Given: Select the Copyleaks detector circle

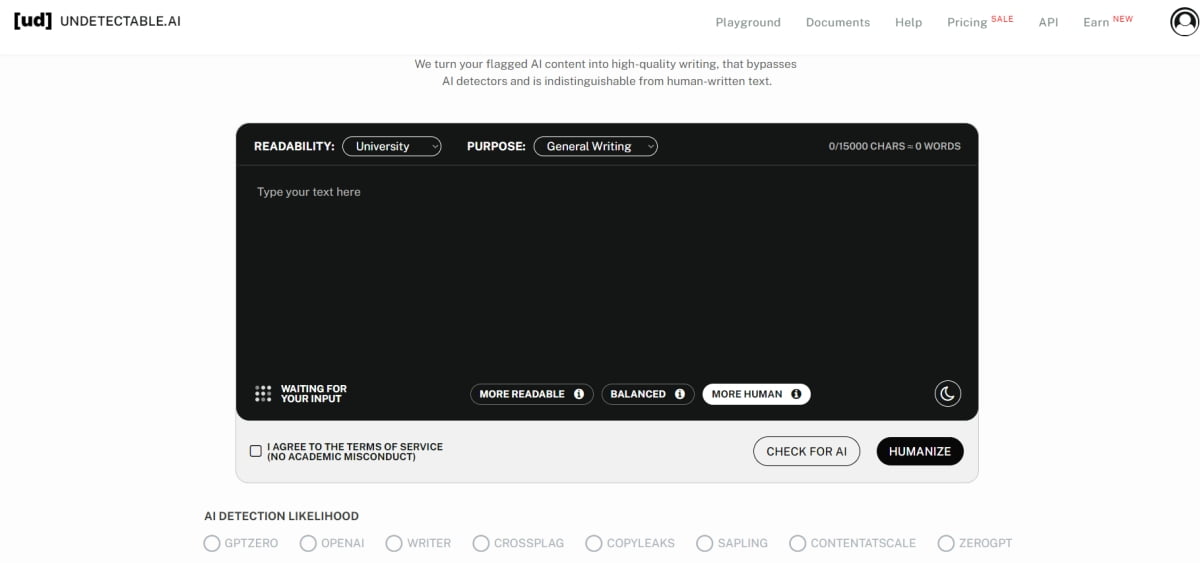Looking at the screenshot, I should coord(594,543).
